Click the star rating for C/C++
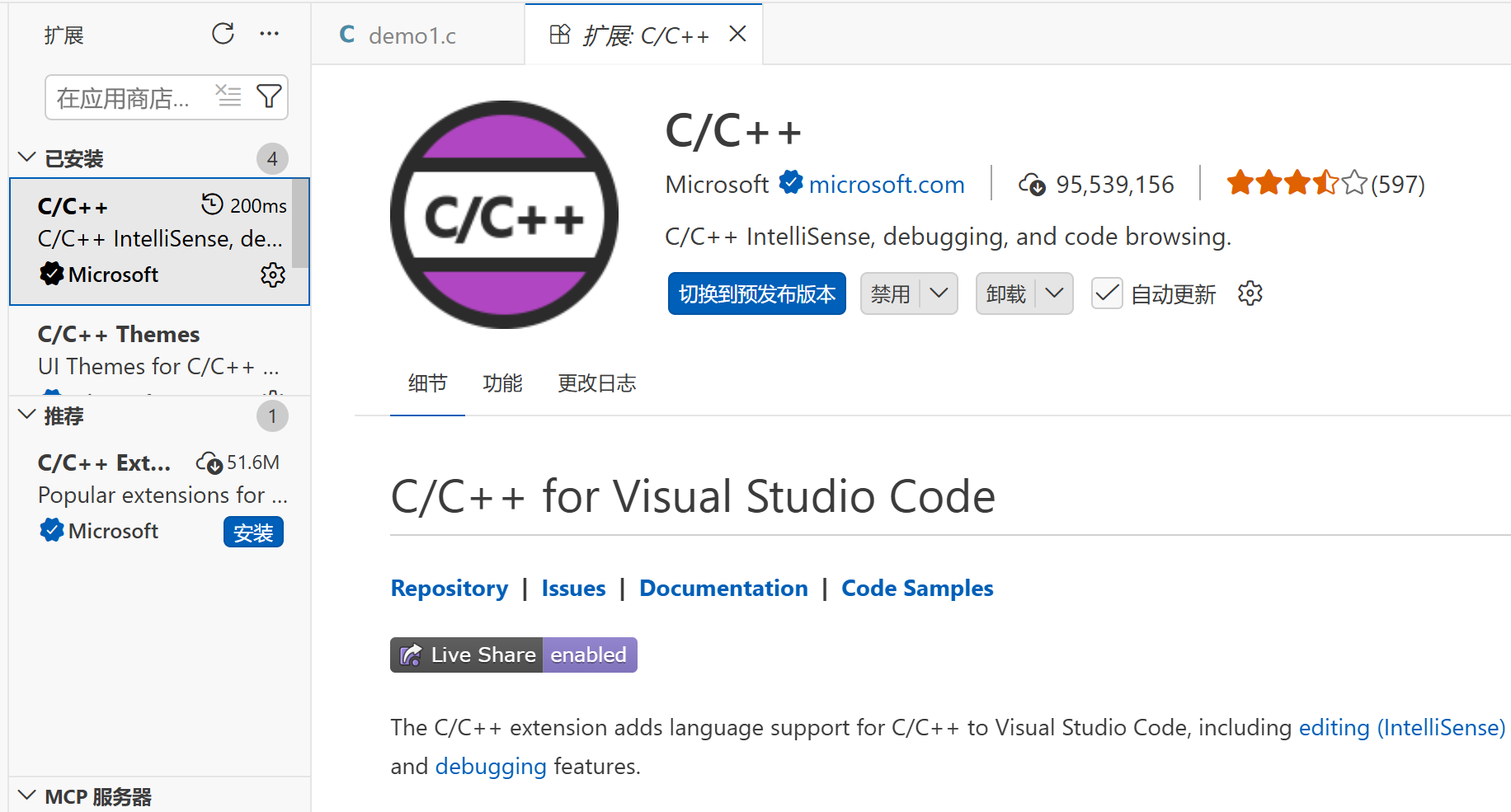Image resolution: width=1511 pixels, height=812 pixels. click(1297, 182)
